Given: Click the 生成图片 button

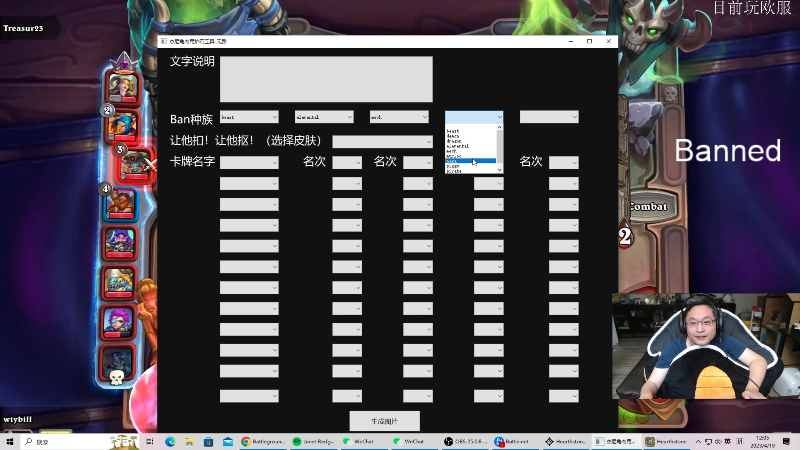Looking at the screenshot, I should click(x=385, y=421).
